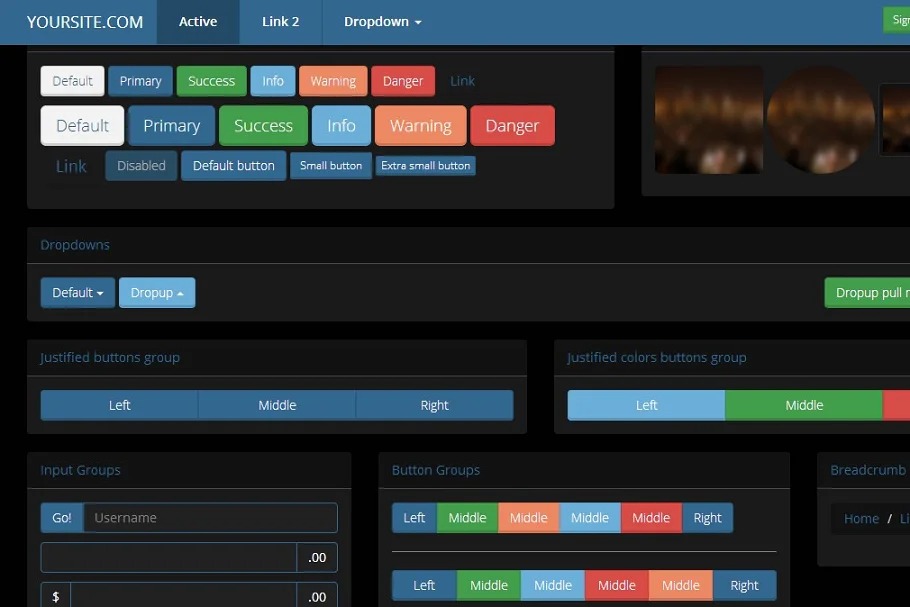Type in the Username input field
This screenshot has height=607, width=910.
pyautogui.click(x=210, y=518)
